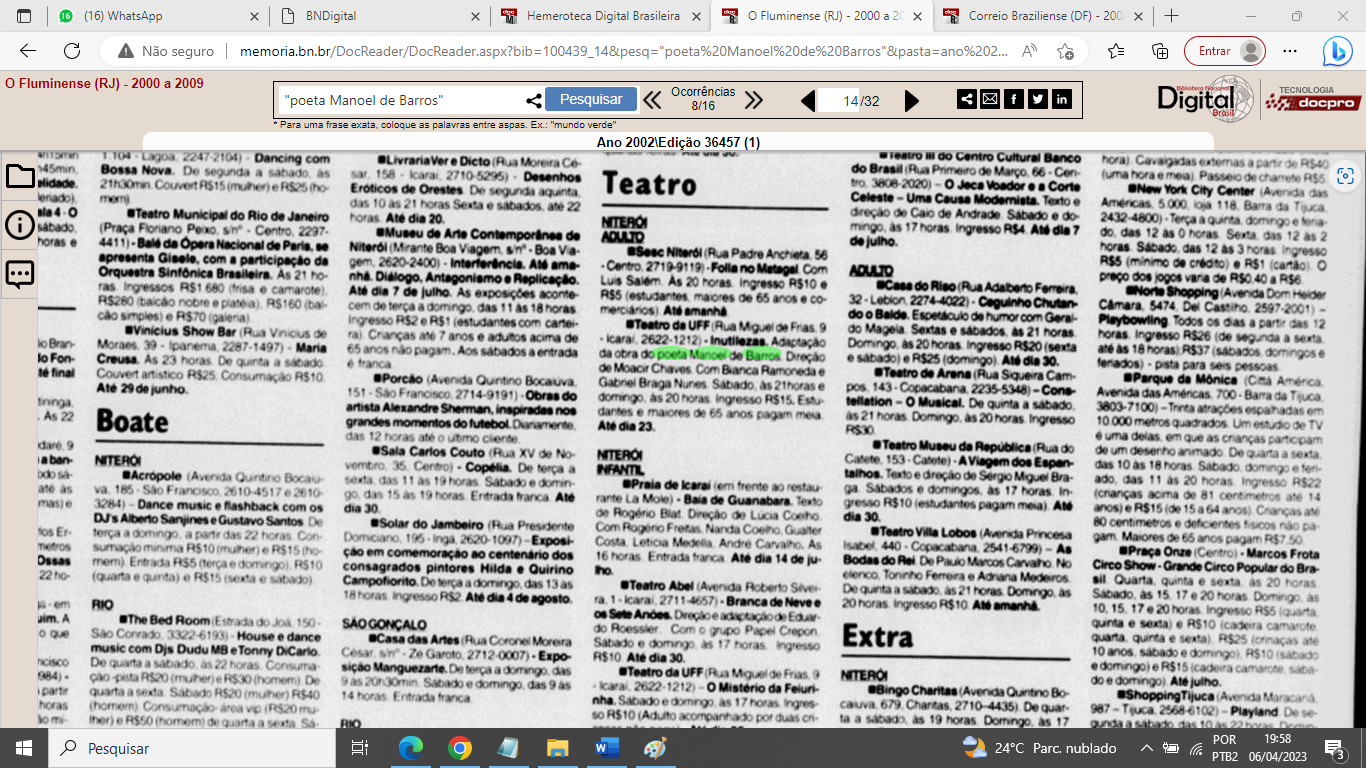Share on Facebook icon
The image size is (1366, 768).
(1013, 99)
